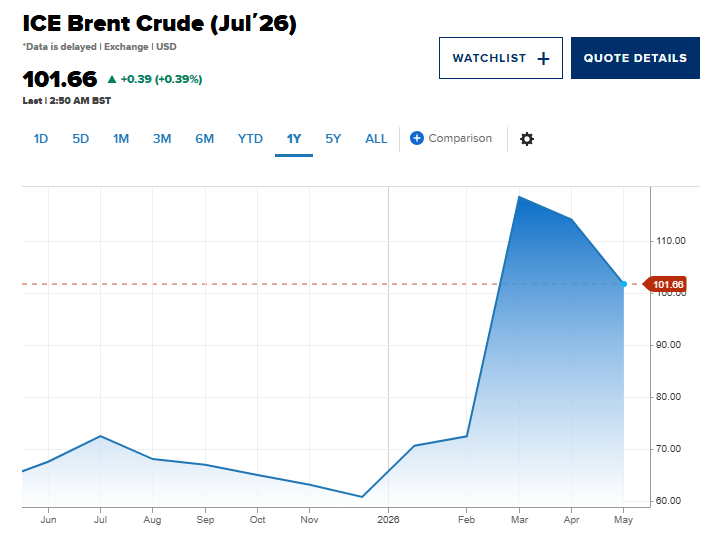Click the March peak on chart
723x537 pixels.
tap(519, 197)
